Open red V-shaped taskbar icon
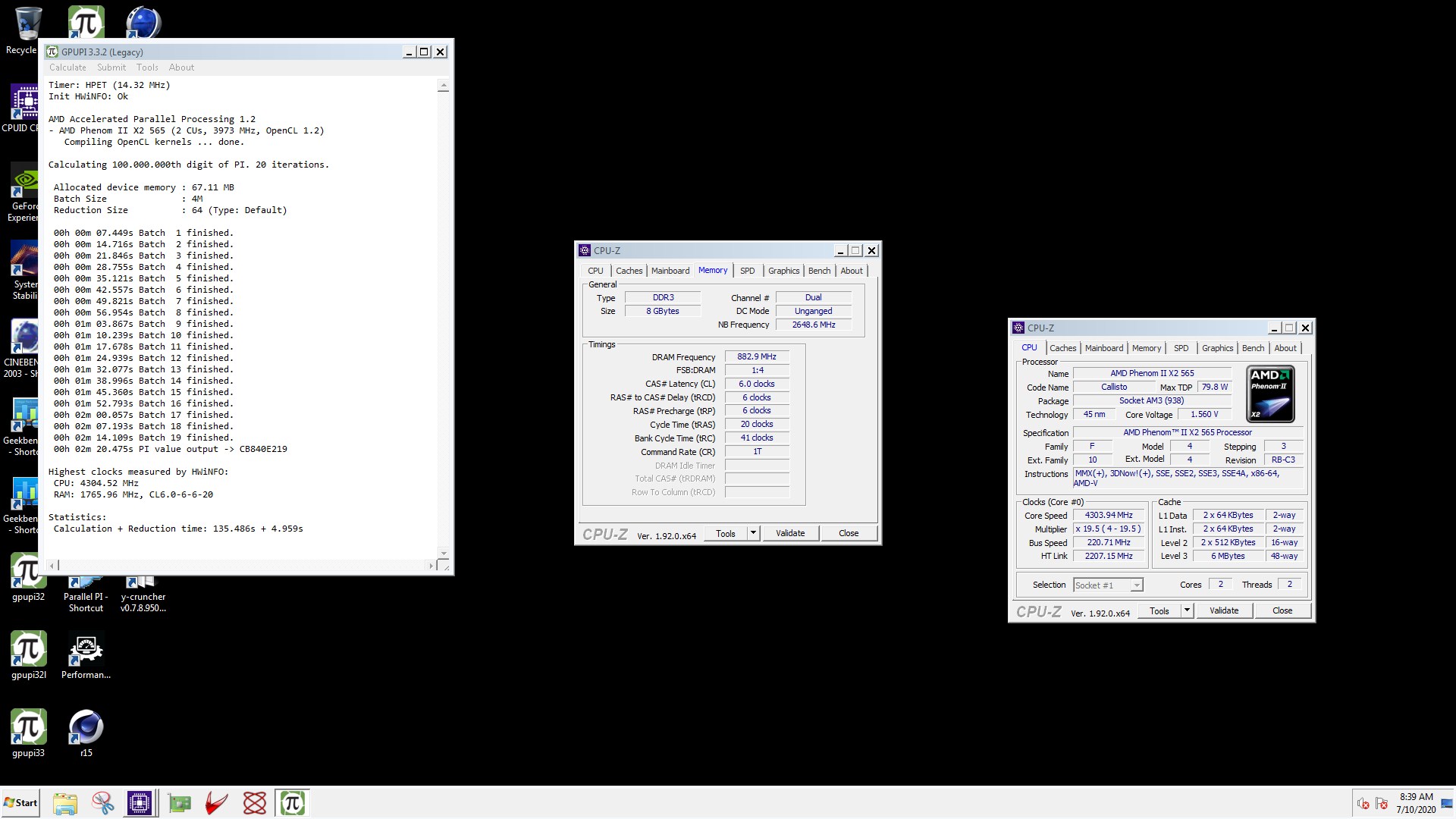The image size is (1456, 819). (217, 803)
